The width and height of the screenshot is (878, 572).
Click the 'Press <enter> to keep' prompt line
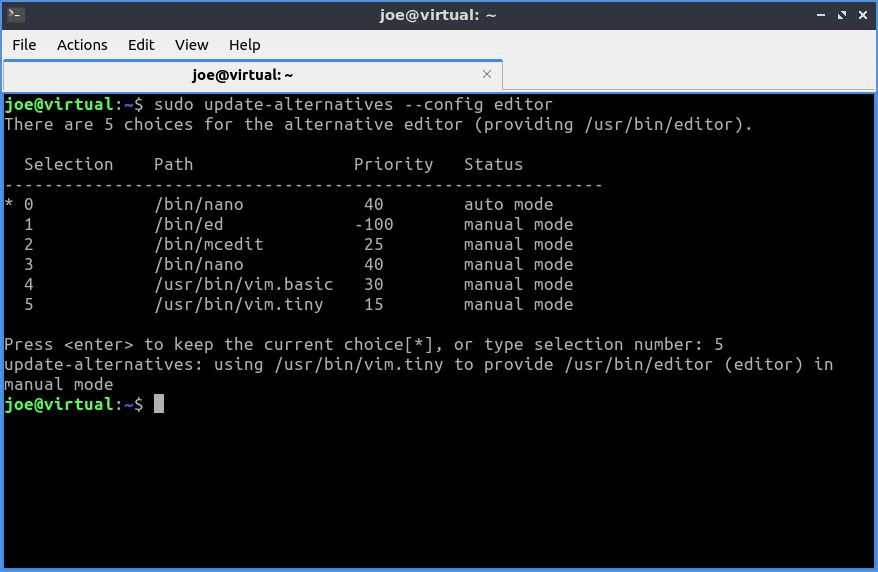coord(363,344)
